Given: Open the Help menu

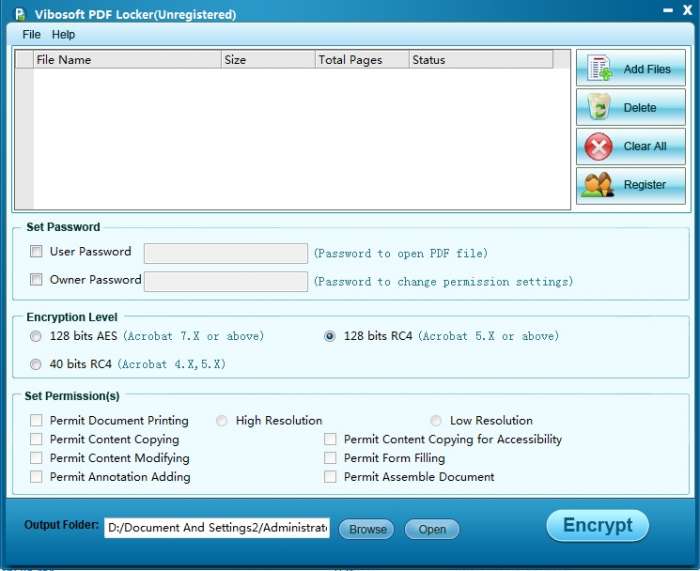Looking at the screenshot, I should coord(63,35).
